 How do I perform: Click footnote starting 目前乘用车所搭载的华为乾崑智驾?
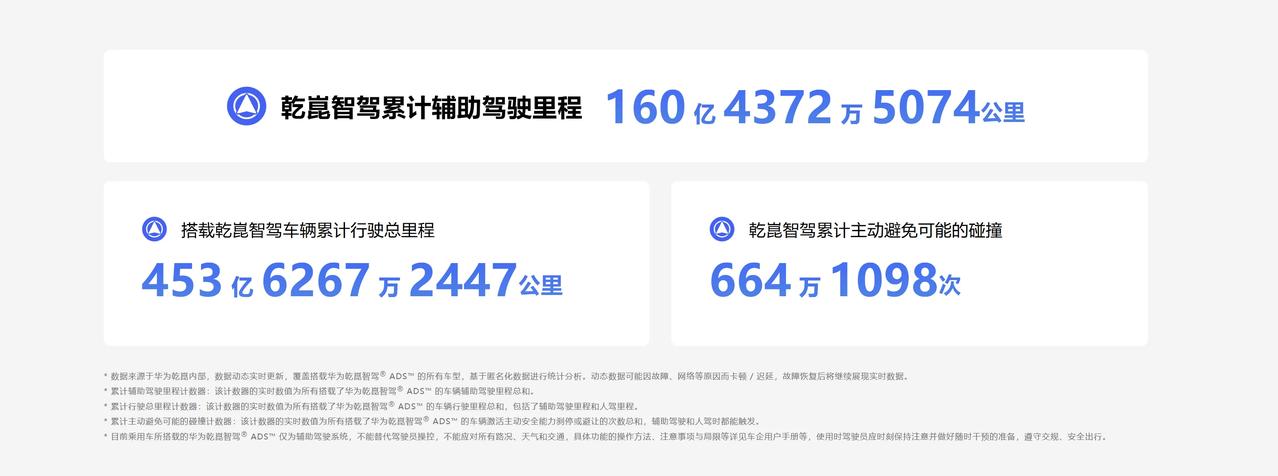tap(605, 436)
